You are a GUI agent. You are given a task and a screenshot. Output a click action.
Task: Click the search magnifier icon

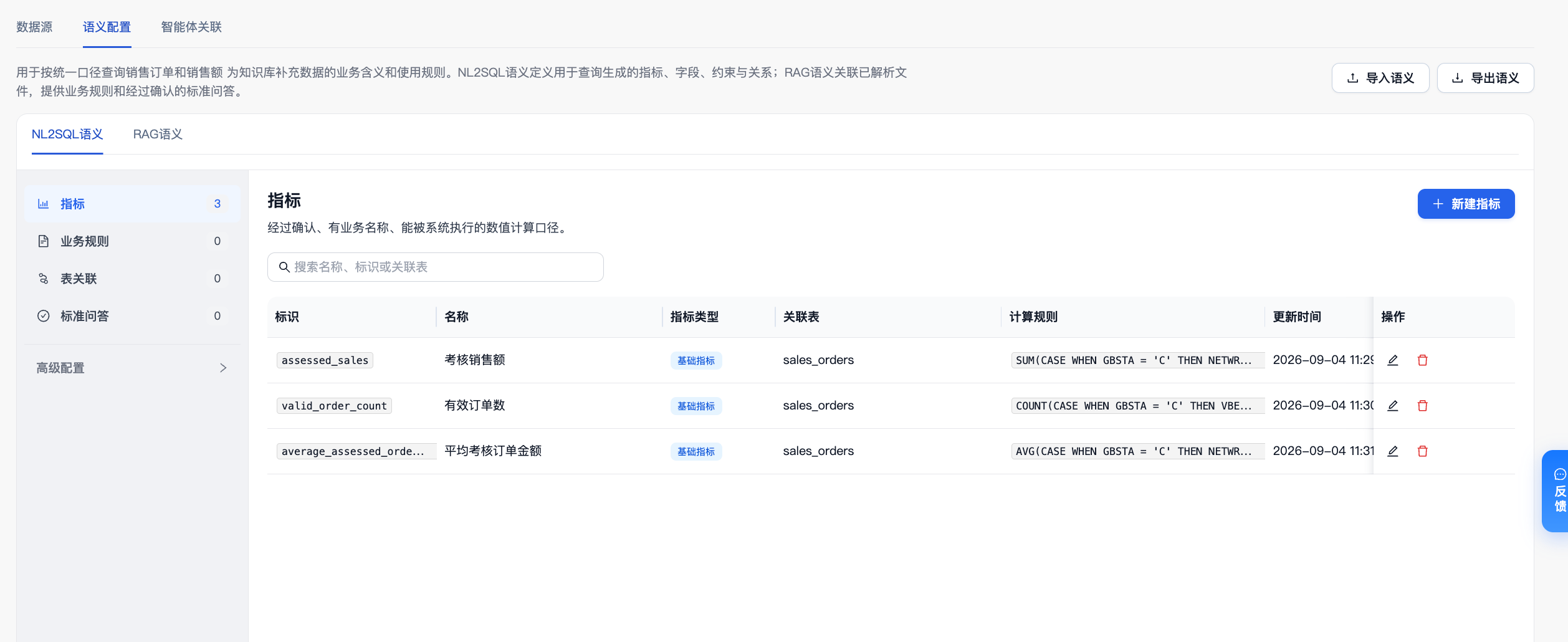pos(284,267)
